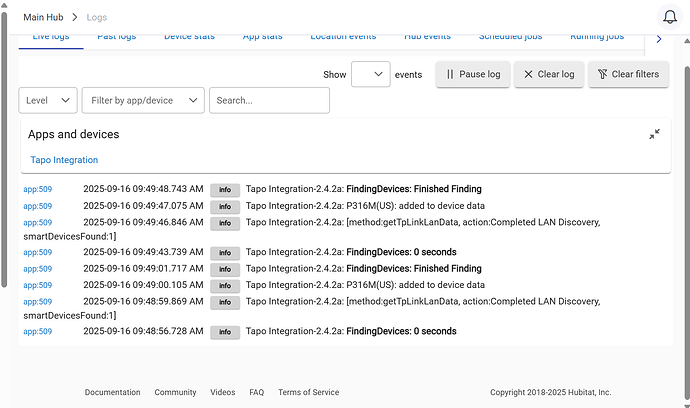Switch to Live logs tab
This screenshot has width=690, height=408.
tap(51, 37)
